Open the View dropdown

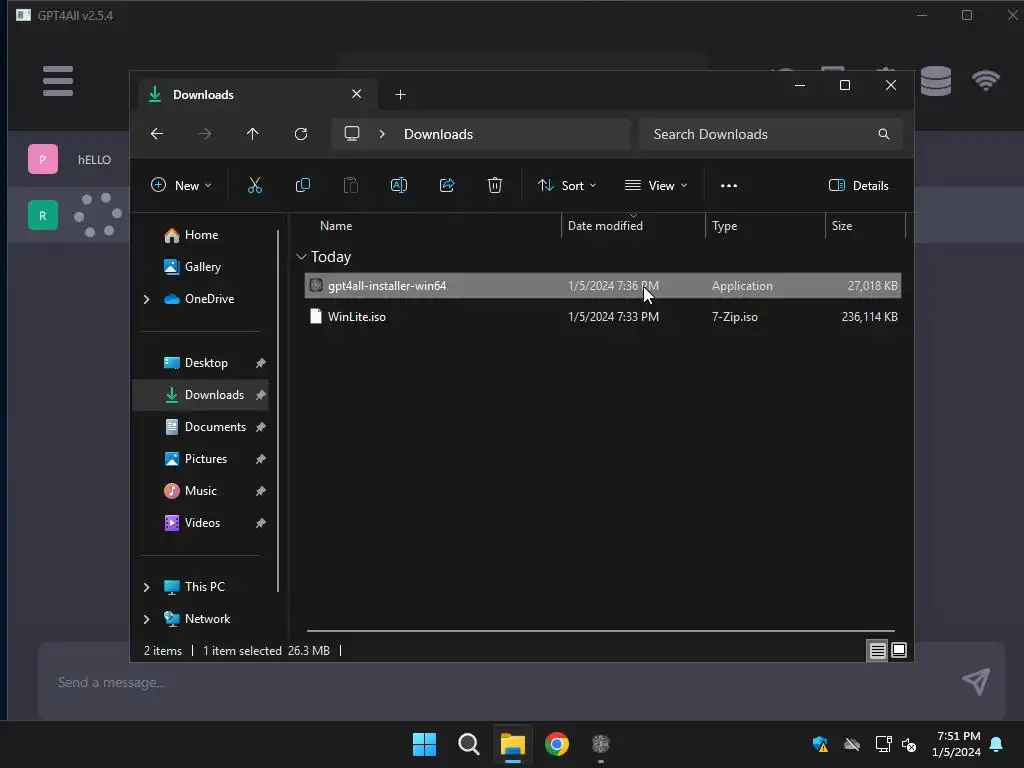pyautogui.click(x=656, y=185)
